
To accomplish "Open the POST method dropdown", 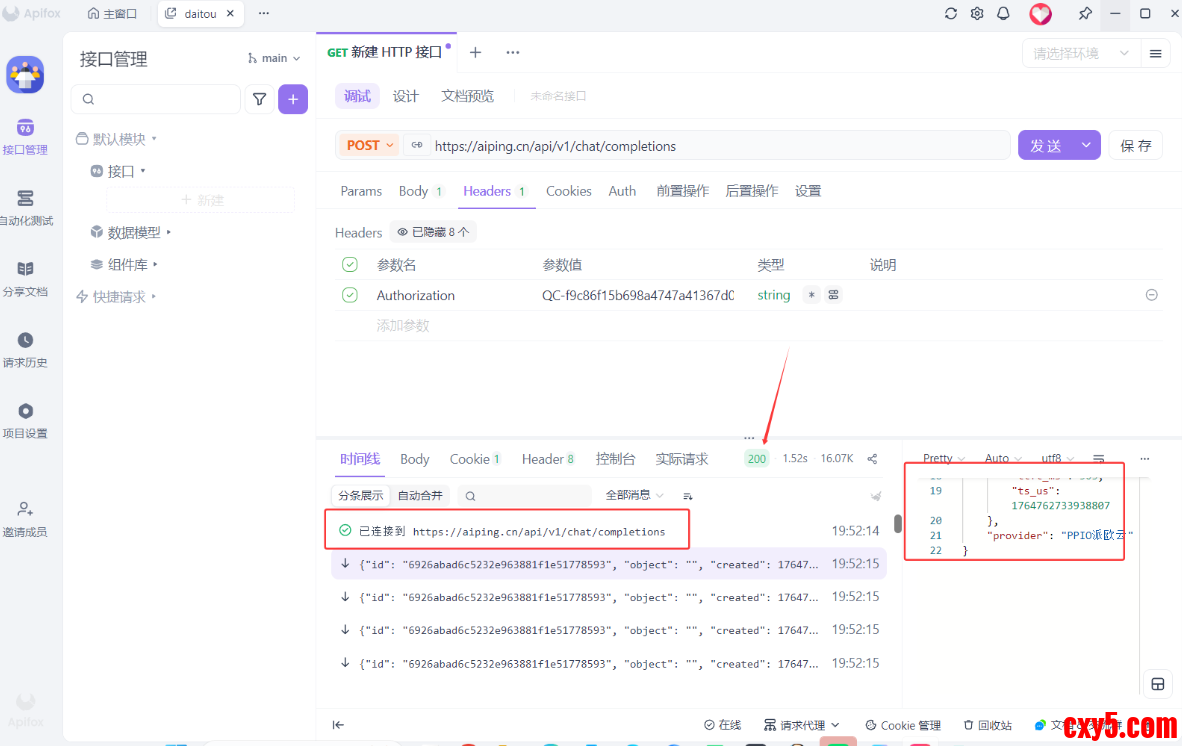I will [369, 145].
